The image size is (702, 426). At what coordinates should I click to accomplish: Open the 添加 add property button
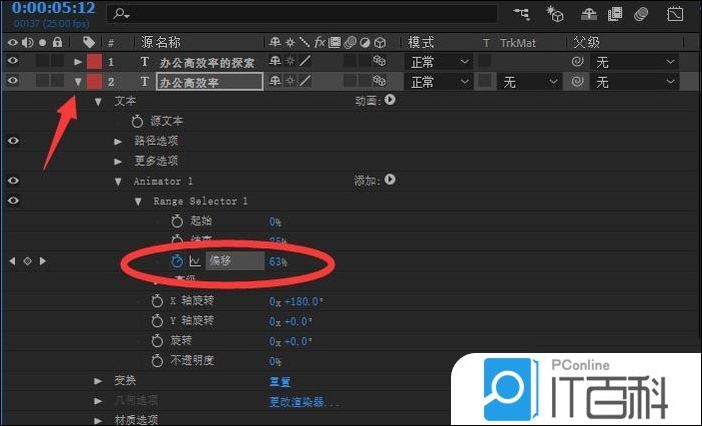pyautogui.click(x=390, y=179)
